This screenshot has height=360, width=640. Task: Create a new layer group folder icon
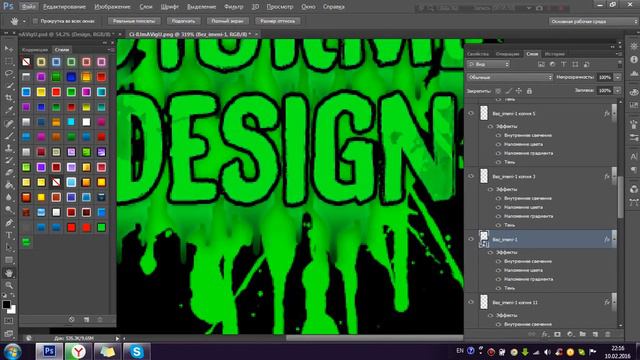[582, 334]
